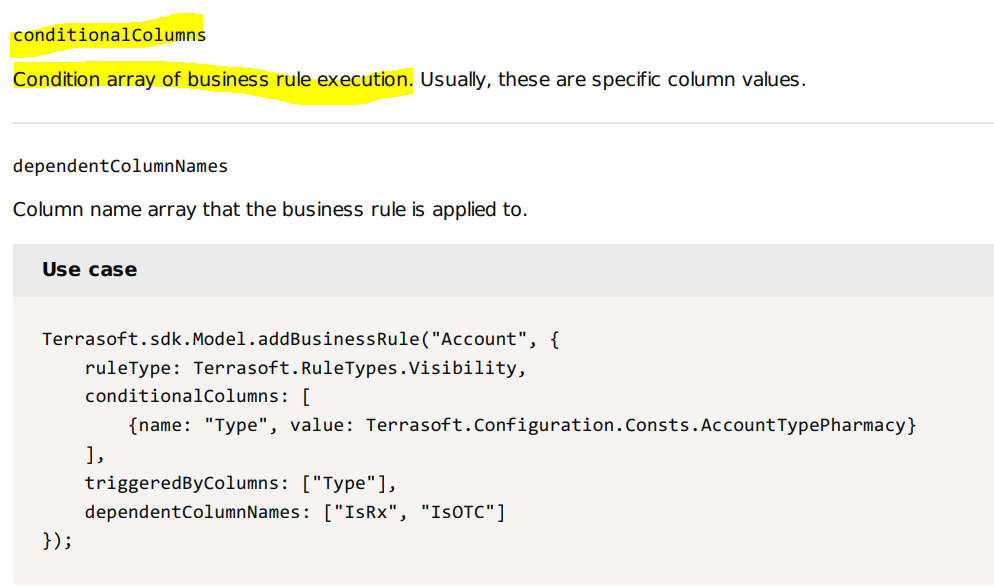Select the "dependentColumnNames" heading above the description
Viewport: 994px width, 587px height.
[x=120, y=166]
